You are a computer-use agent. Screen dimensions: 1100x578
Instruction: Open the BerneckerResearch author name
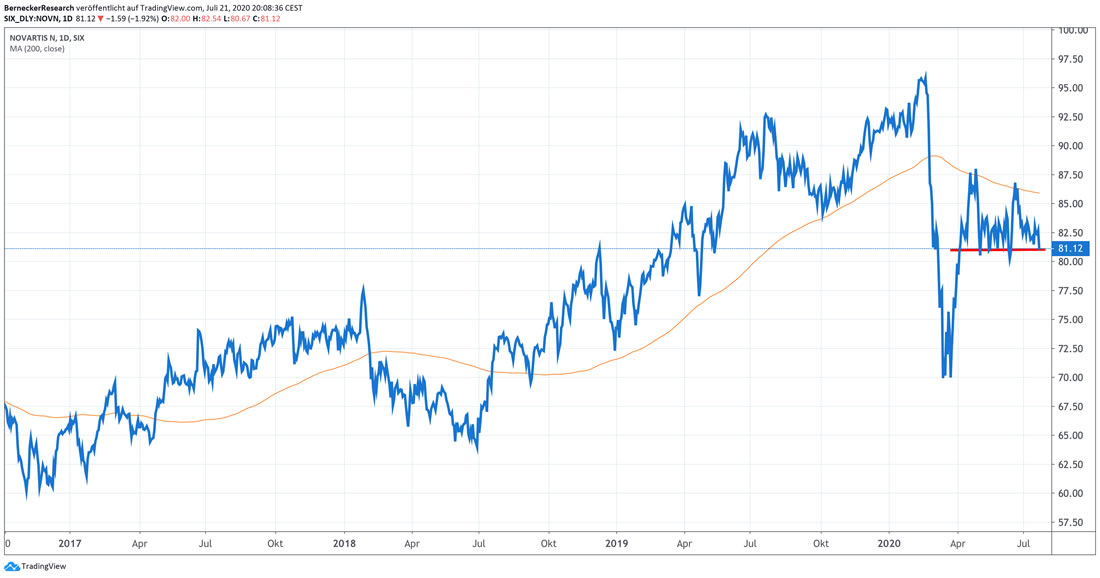tap(38, 7)
